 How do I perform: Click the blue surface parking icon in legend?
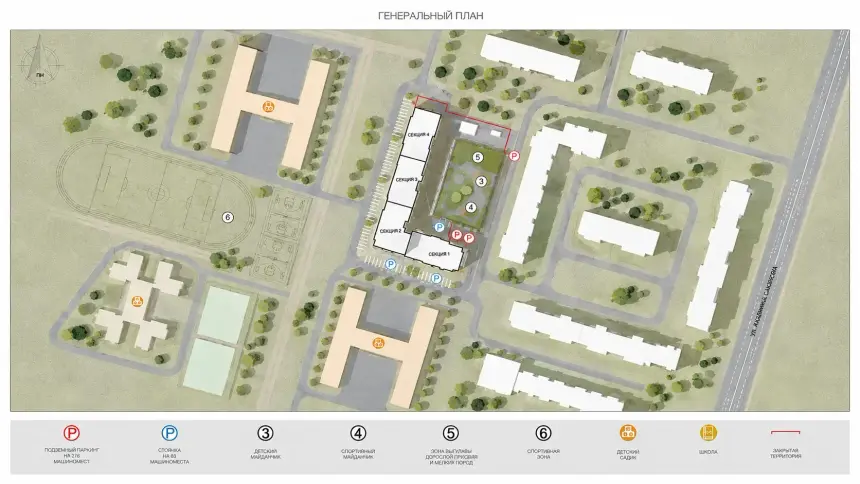point(169,433)
